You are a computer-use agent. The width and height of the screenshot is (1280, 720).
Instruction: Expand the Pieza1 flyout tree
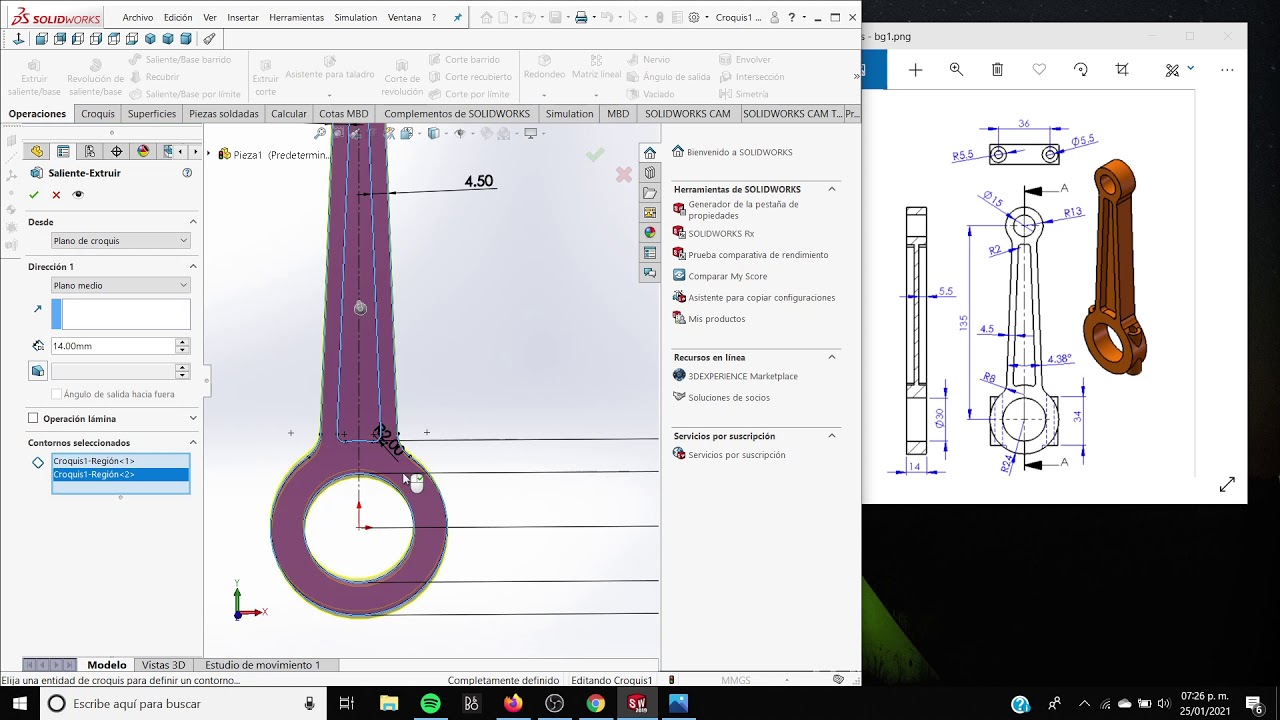coord(209,154)
